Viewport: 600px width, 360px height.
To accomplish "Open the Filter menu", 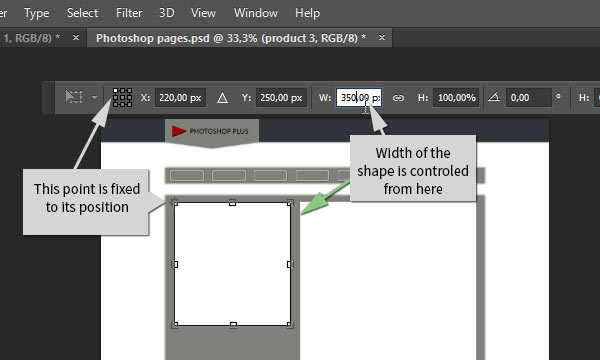I will point(129,13).
